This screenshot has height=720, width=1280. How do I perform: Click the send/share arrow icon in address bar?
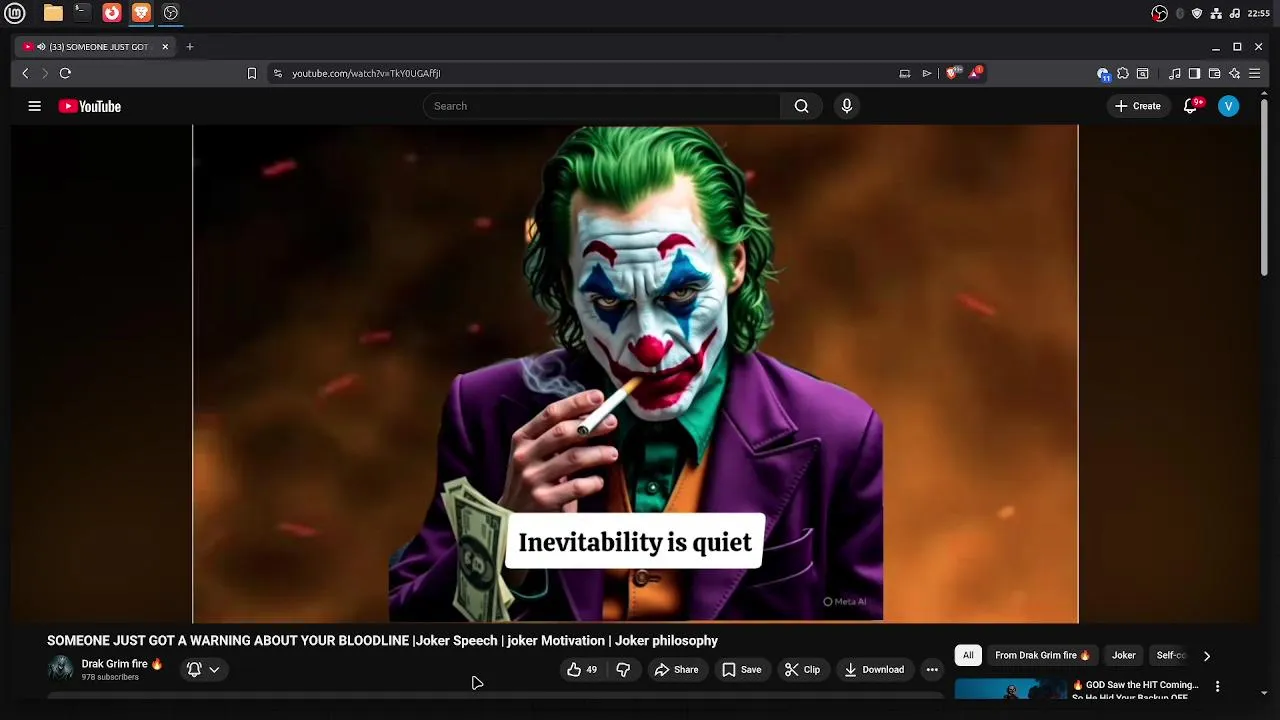click(927, 73)
